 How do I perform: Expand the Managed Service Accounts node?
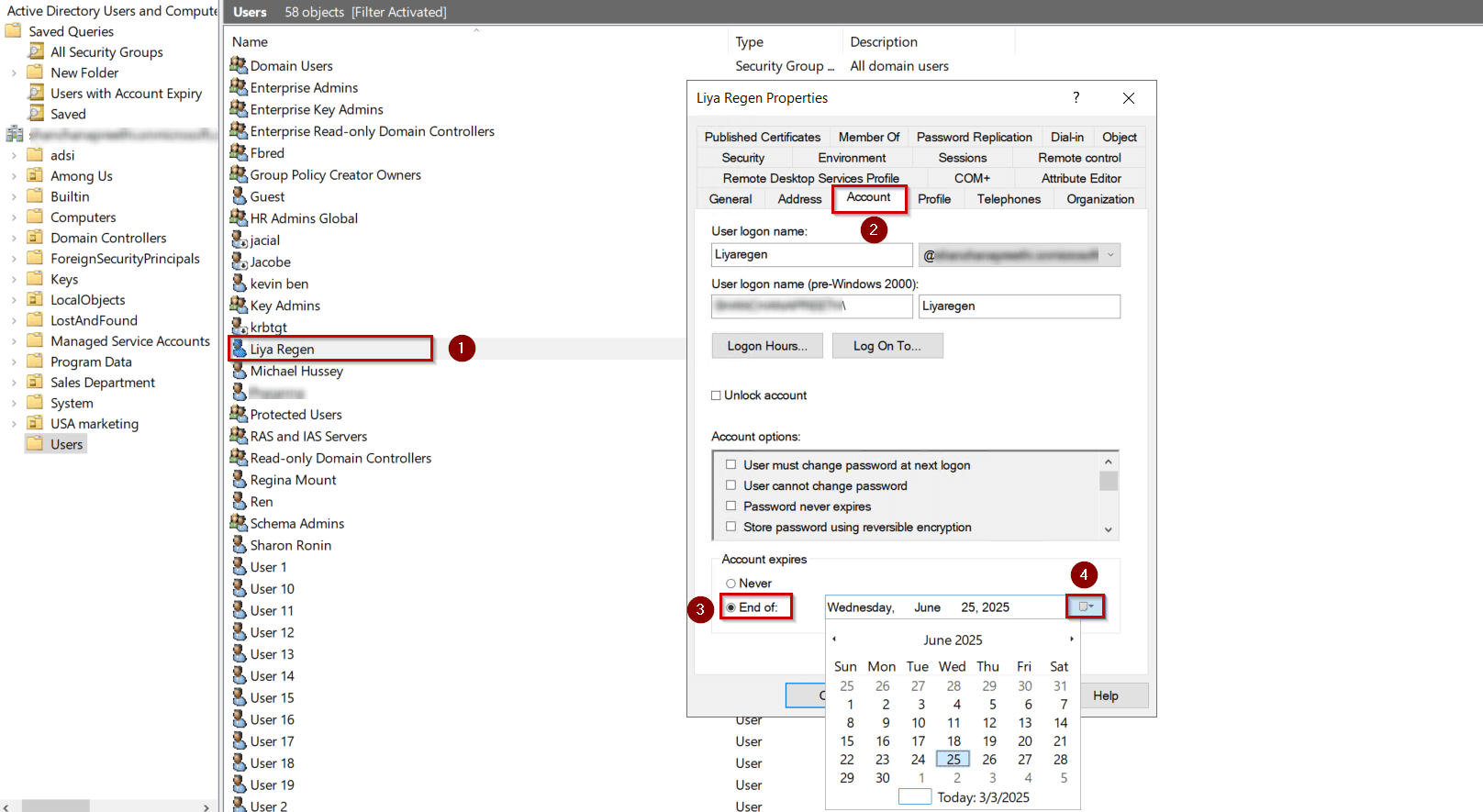(x=14, y=341)
